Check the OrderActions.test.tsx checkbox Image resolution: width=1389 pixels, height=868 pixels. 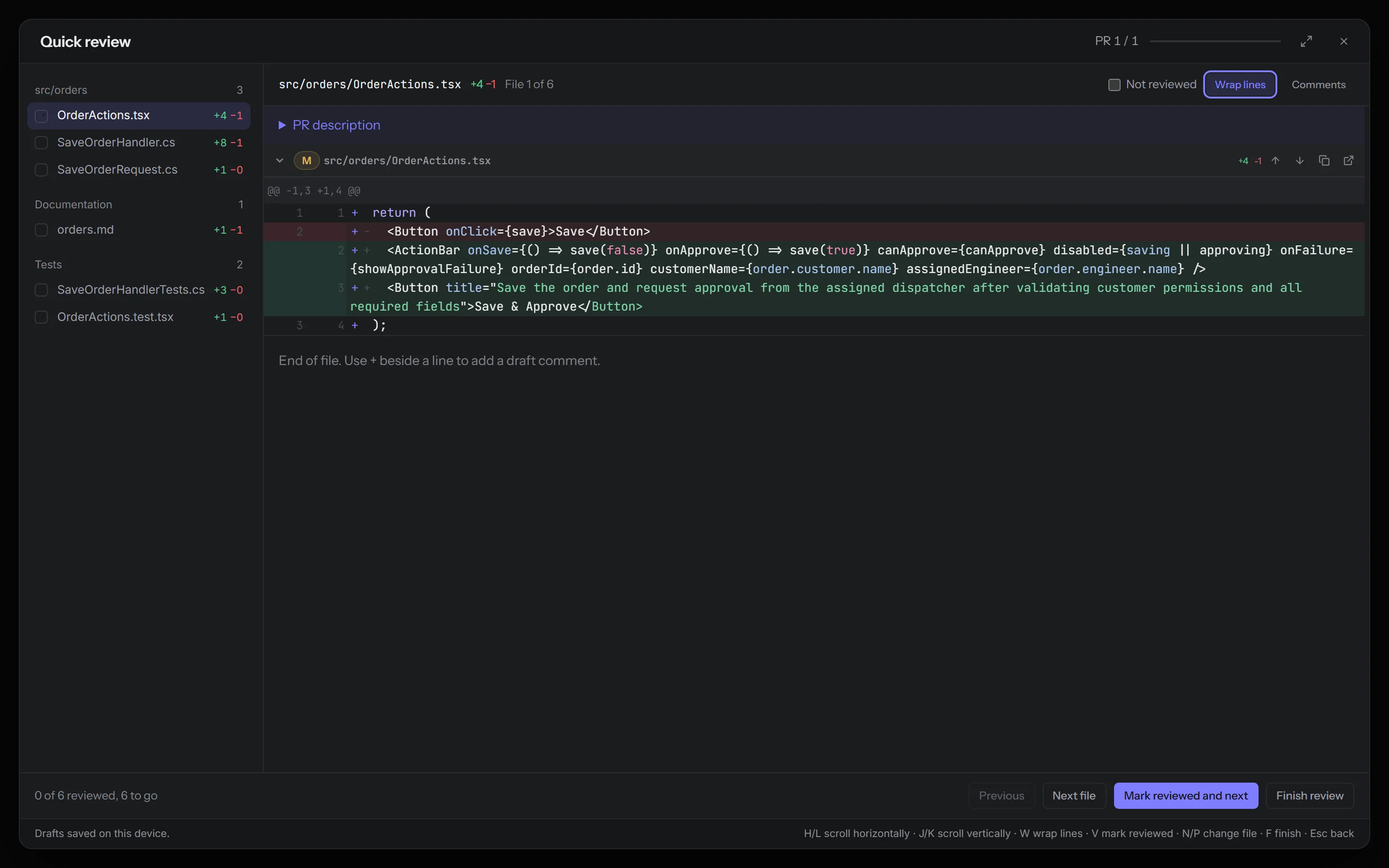[x=41, y=317]
